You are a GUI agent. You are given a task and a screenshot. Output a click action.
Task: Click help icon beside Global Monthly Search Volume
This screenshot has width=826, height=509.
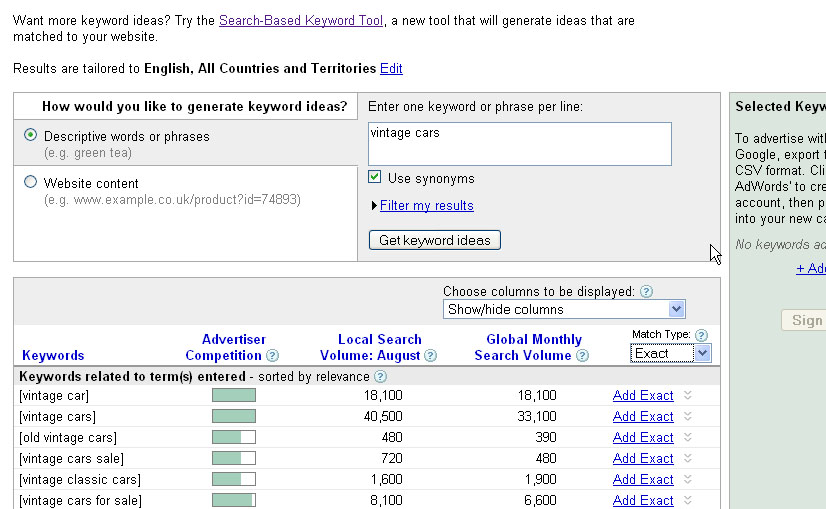[x=582, y=356]
